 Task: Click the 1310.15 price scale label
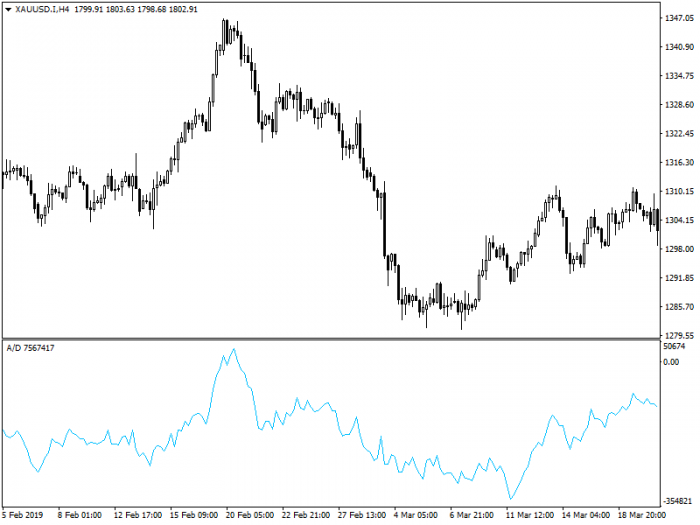click(x=679, y=191)
